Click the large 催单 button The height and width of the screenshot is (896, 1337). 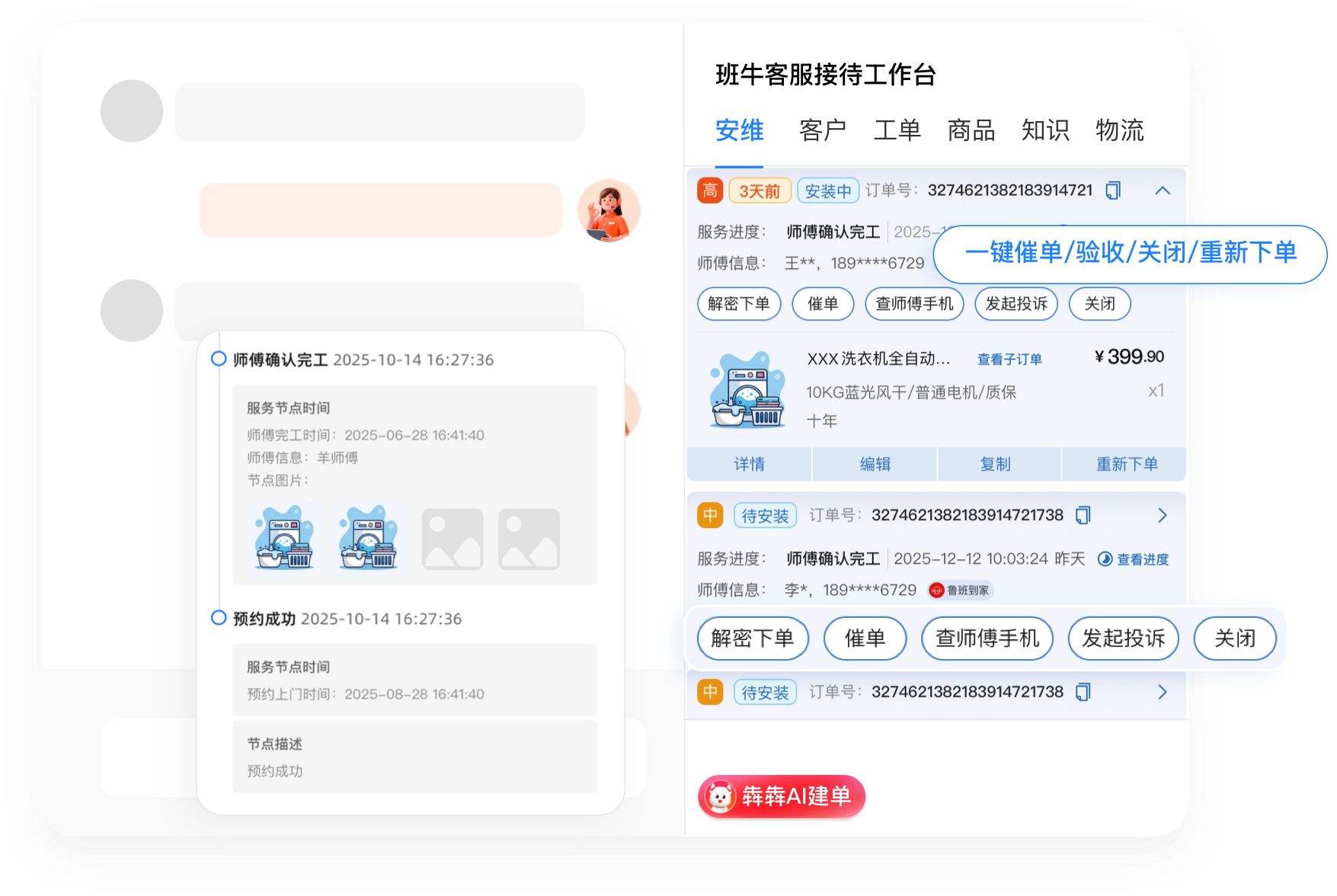click(x=865, y=638)
